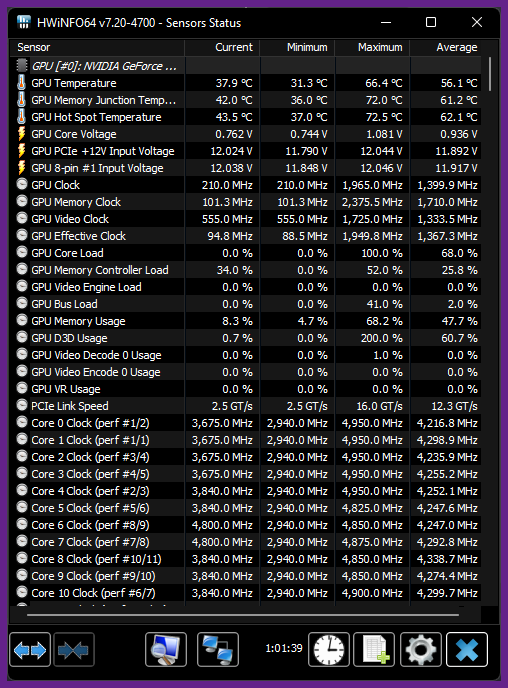Click thermometer icon for GPU Hot Spot Temperature
The width and height of the screenshot is (508, 688).
point(21,117)
